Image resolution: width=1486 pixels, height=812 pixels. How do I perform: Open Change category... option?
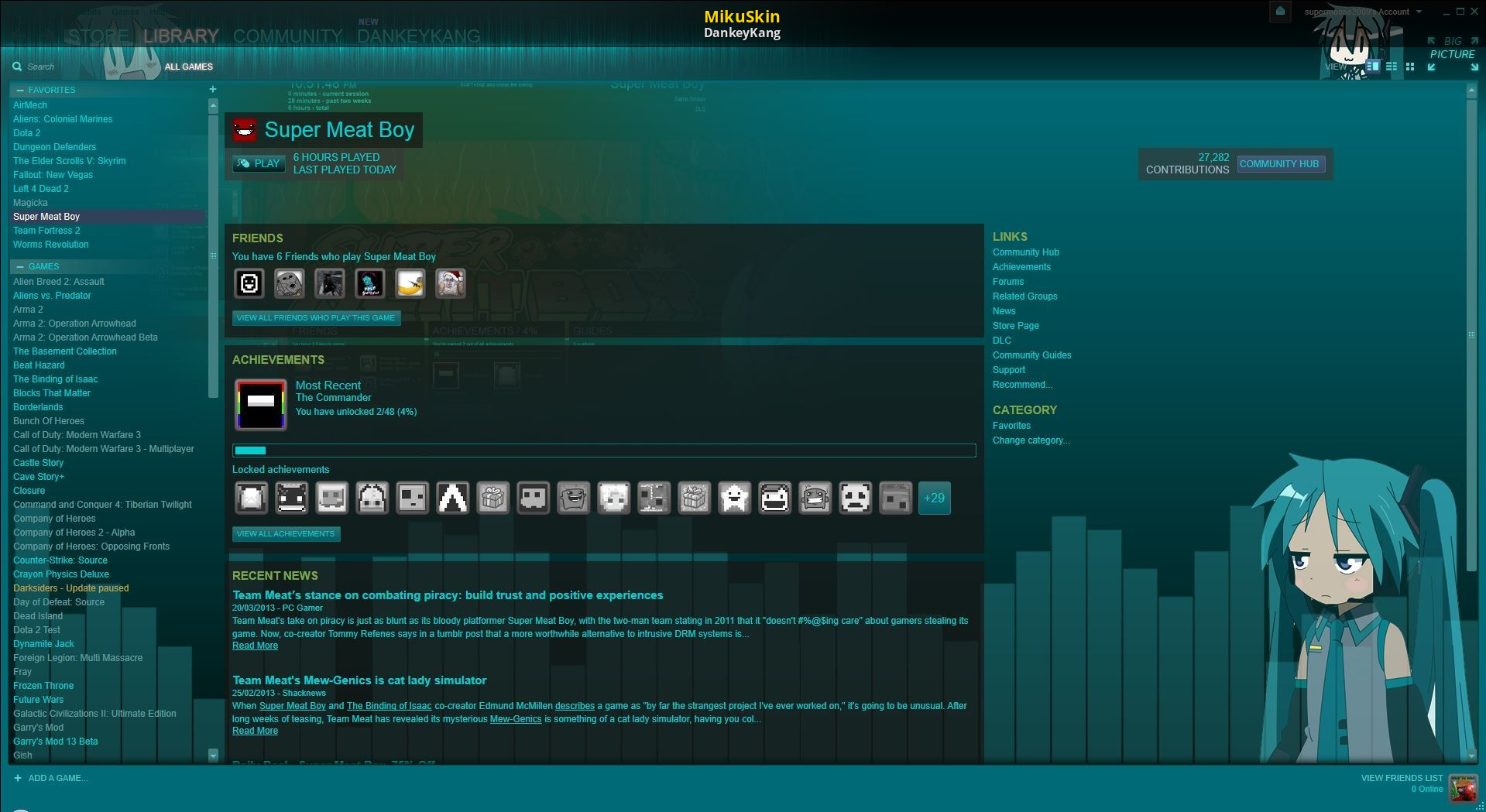pyautogui.click(x=1031, y=440)
